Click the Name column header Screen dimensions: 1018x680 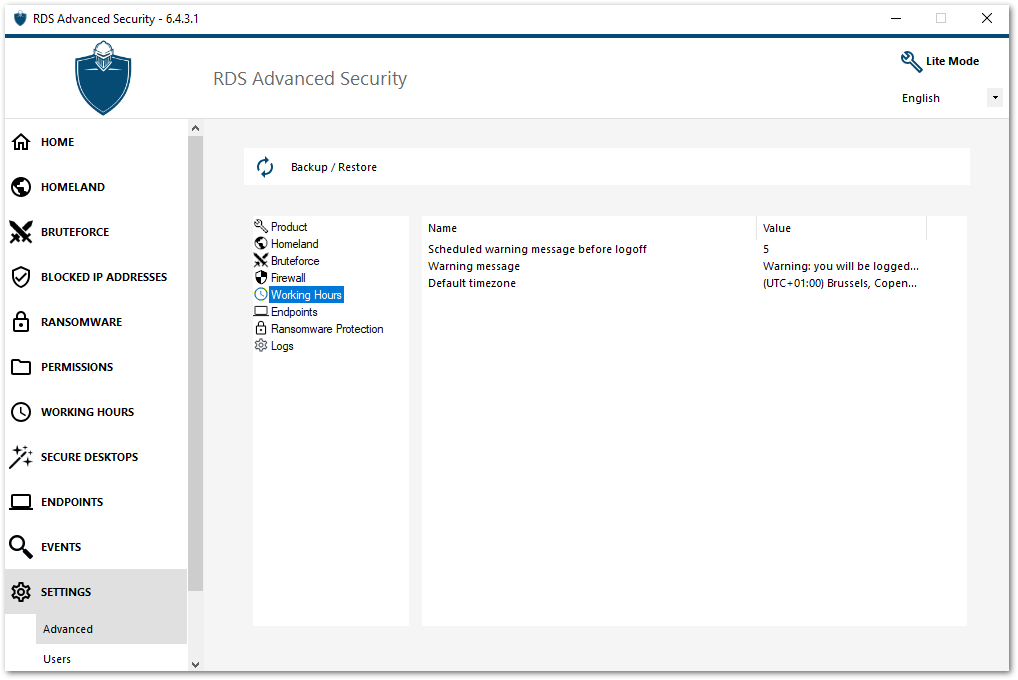589,228
